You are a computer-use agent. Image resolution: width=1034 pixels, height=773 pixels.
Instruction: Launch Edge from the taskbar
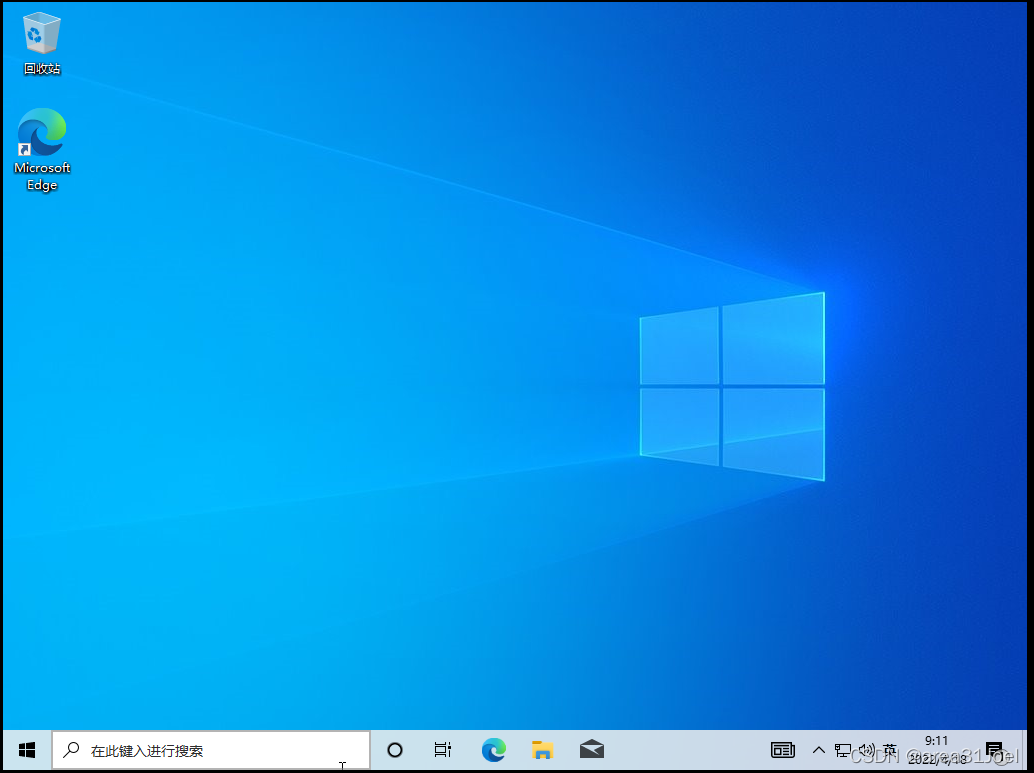click(x=493, y=750)
